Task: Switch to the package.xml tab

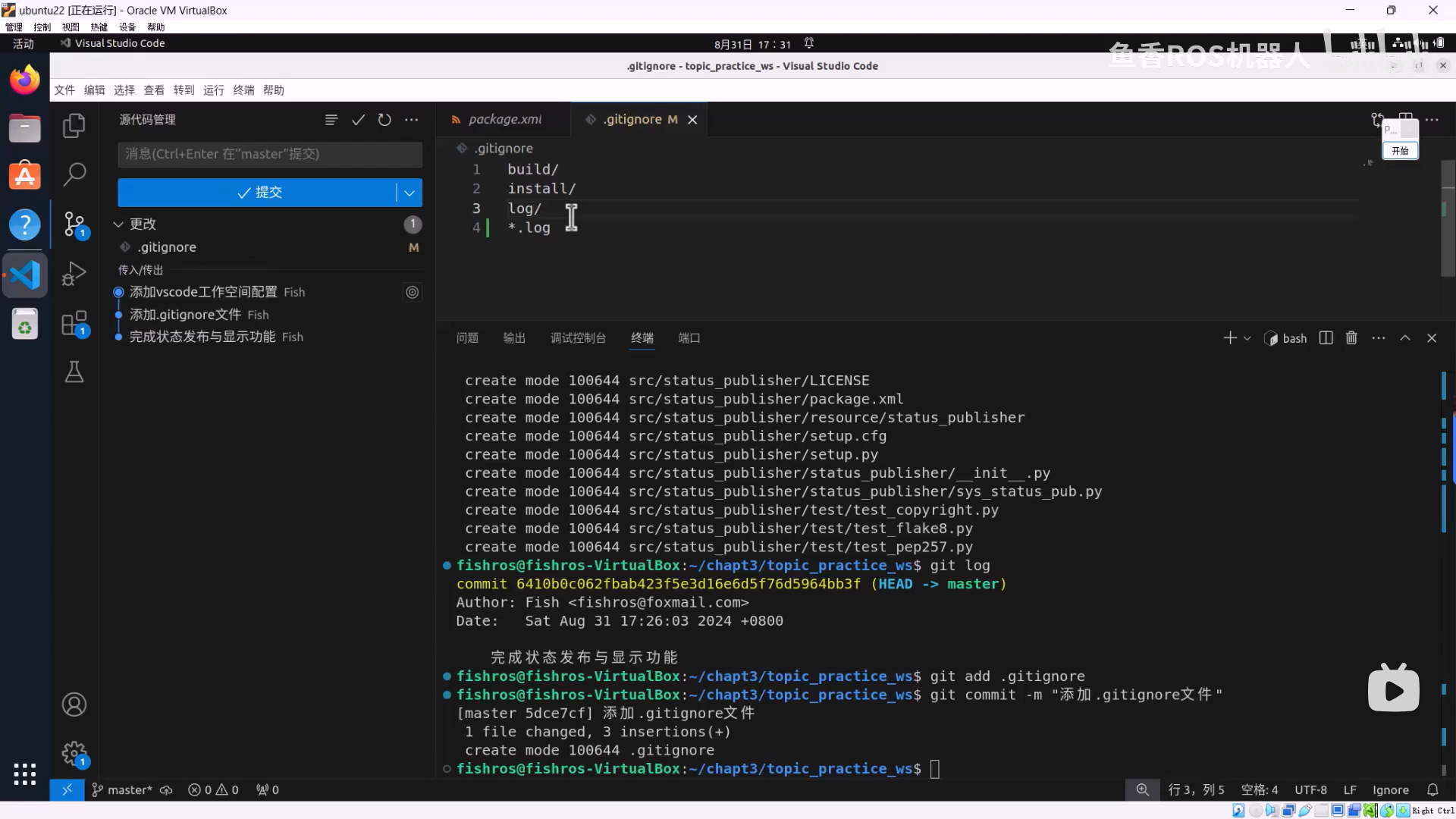Action: tap(504, 120)
